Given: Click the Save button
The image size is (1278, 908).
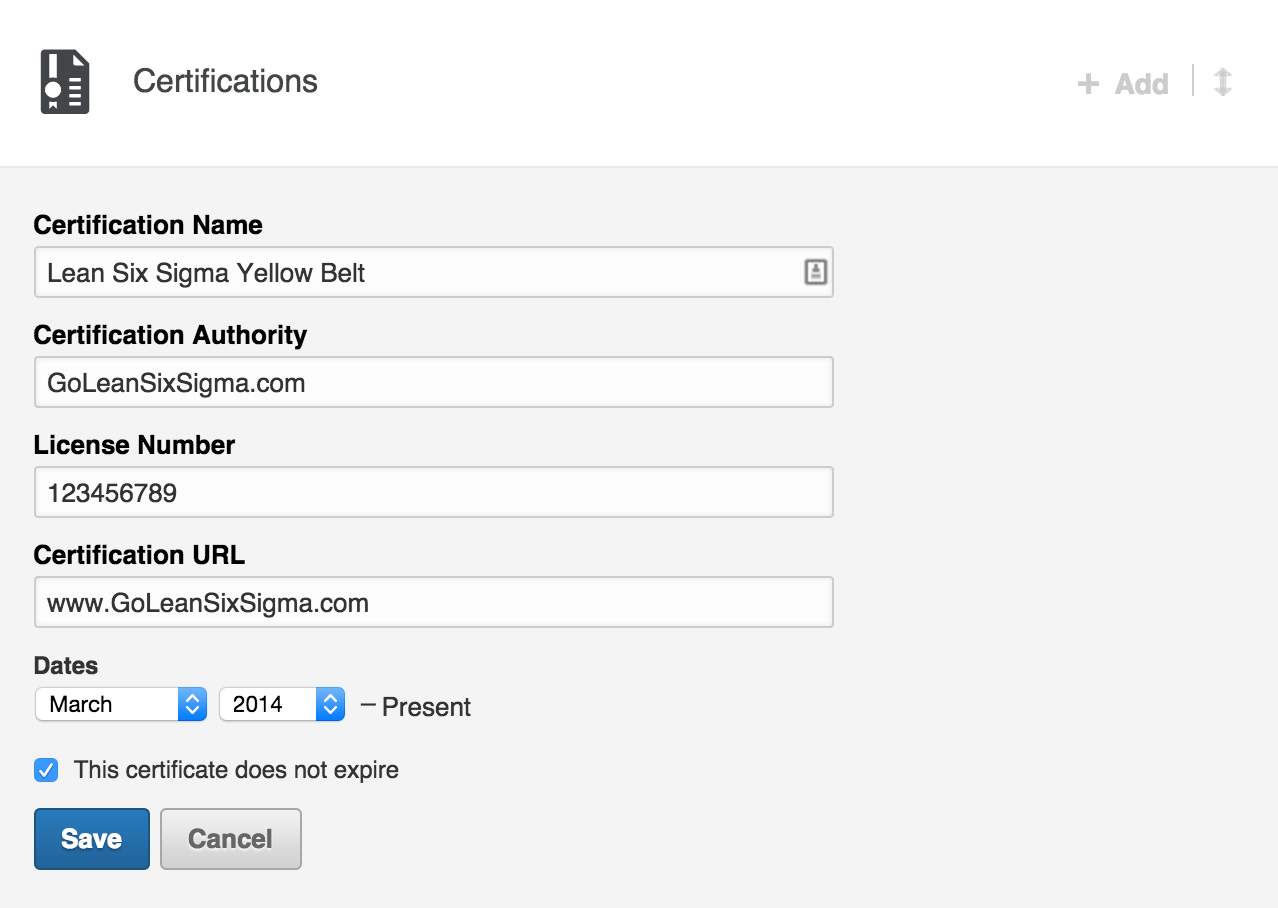Looking at the screenshot, I should (x=92, y=839).
